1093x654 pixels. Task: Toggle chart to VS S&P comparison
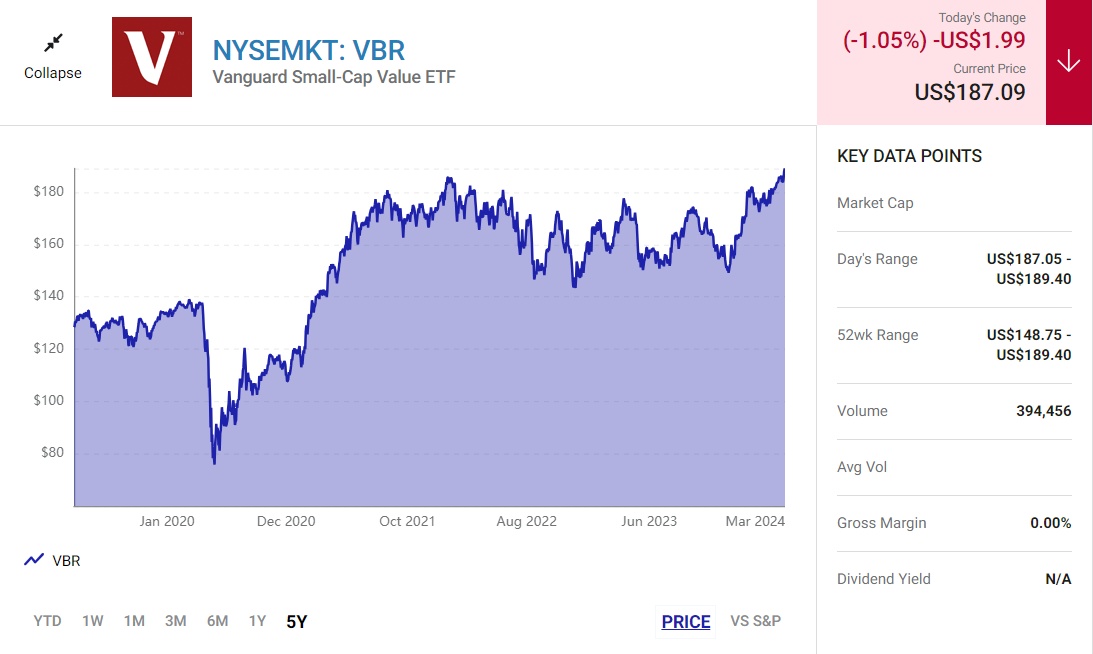point(755,621)
